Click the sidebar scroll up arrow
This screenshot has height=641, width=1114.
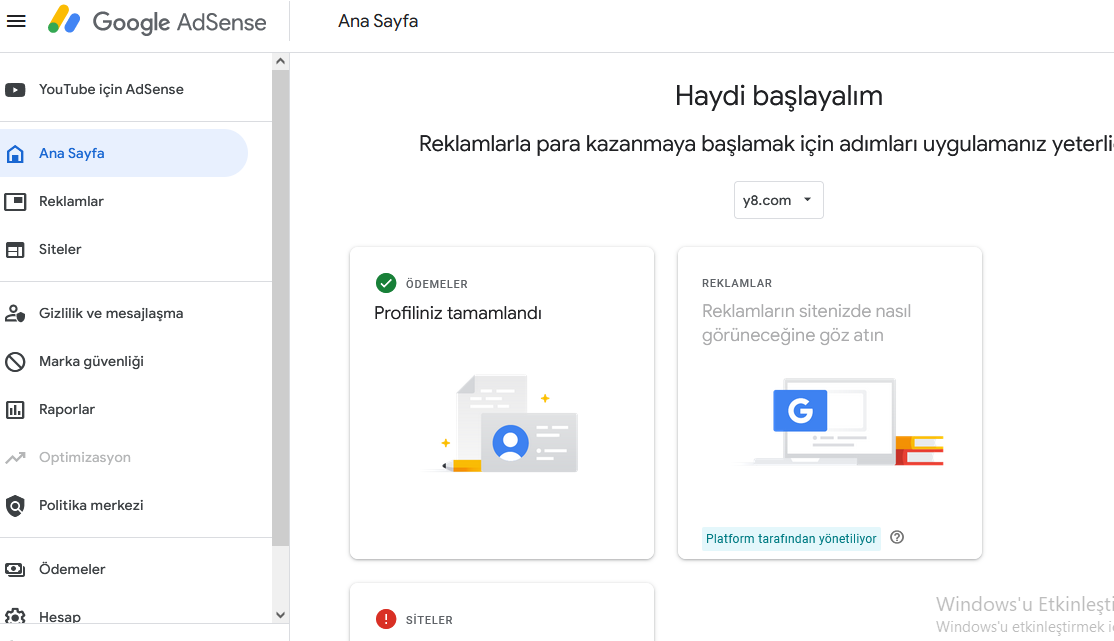point(281,61)
